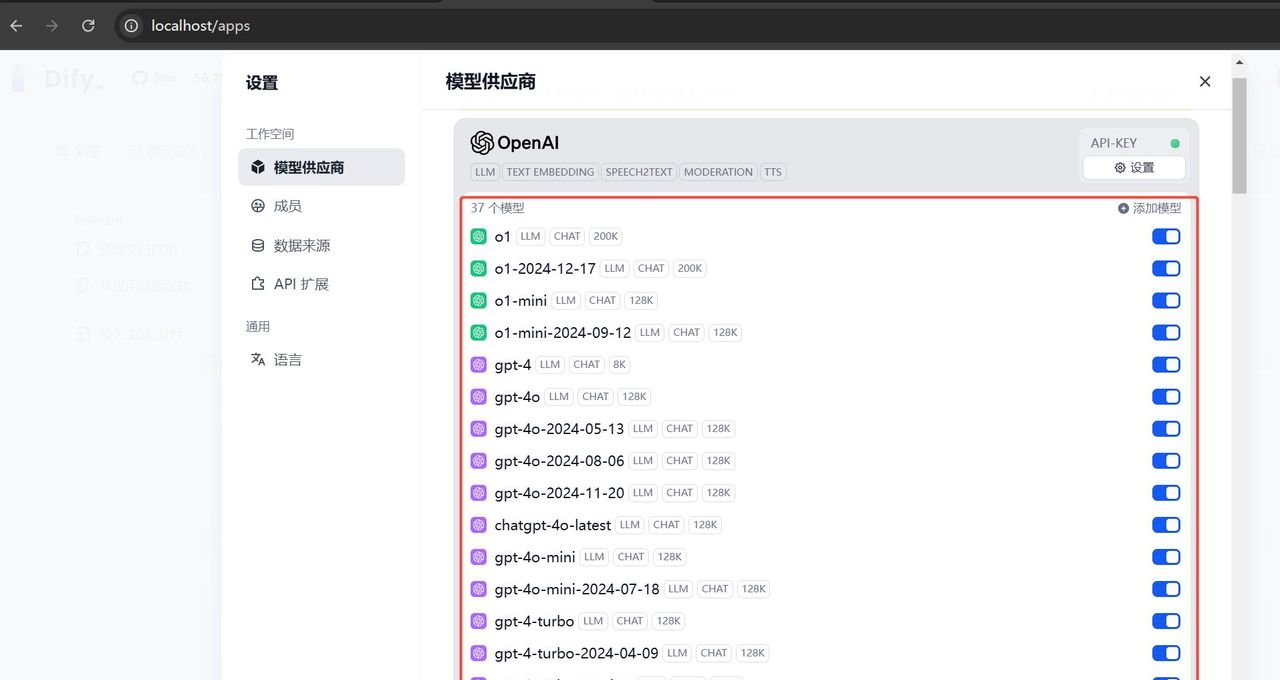This screenshot has height=680, width=1280.
Task: Toggle off the gpt-4o model
Action: pos(1166,396)
